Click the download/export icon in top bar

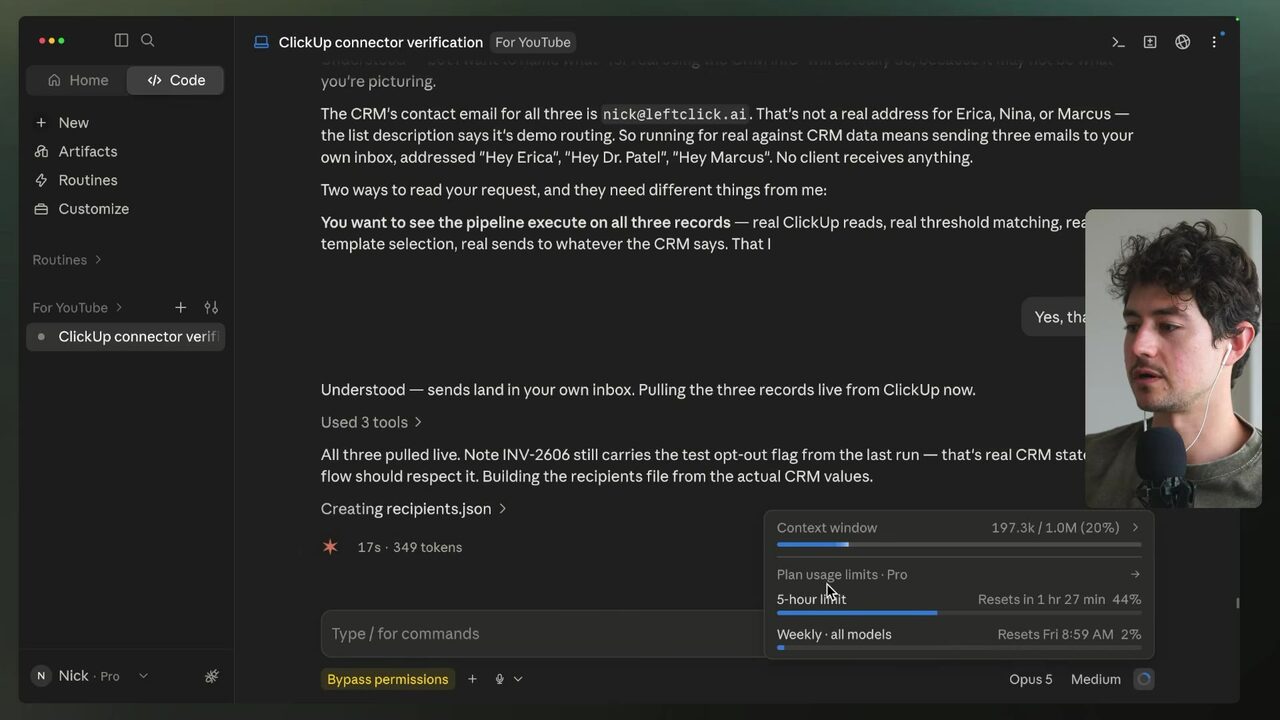1150,42
